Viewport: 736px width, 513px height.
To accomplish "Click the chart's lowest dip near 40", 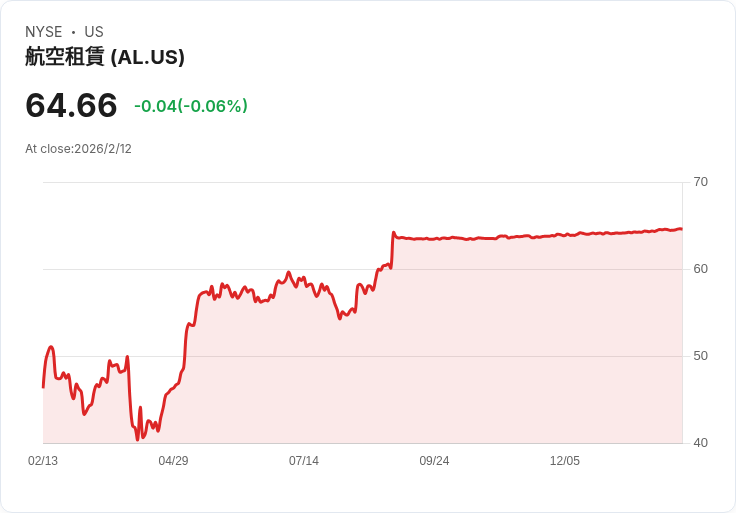I will coord(138,439).
